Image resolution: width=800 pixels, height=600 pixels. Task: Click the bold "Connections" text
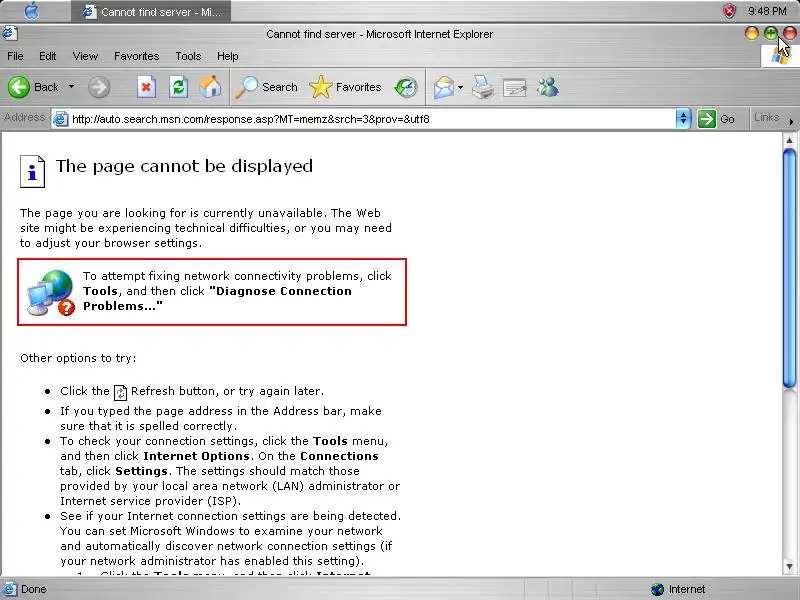(x=339, y=456)
